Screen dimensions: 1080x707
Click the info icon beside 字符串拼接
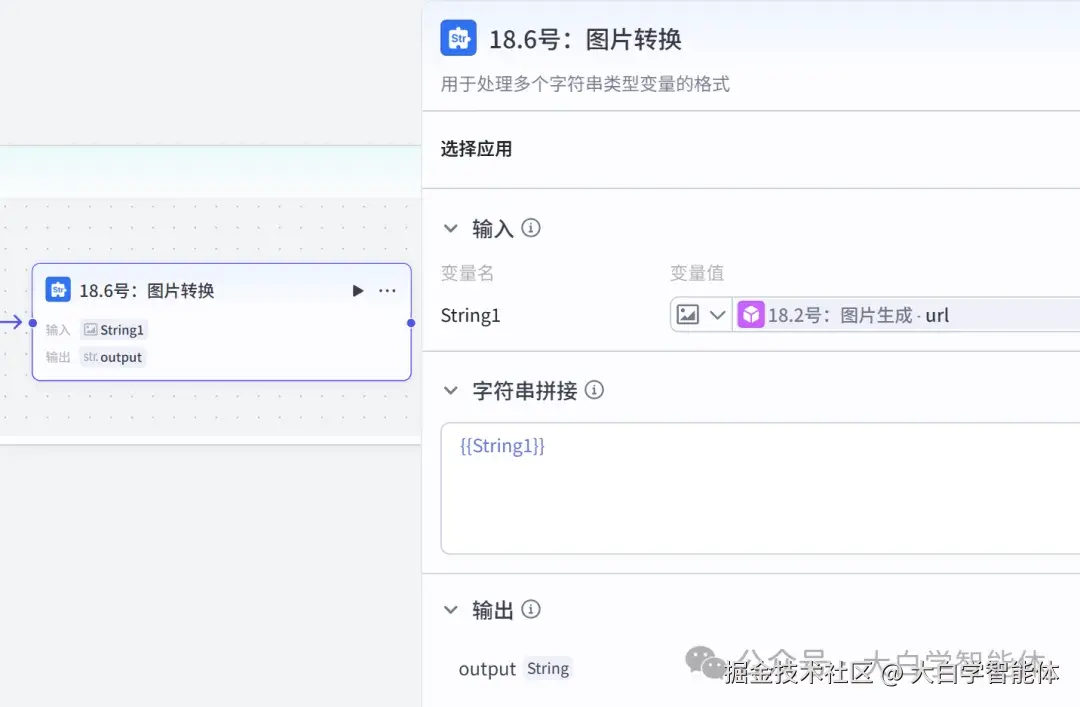click(595, 390)
